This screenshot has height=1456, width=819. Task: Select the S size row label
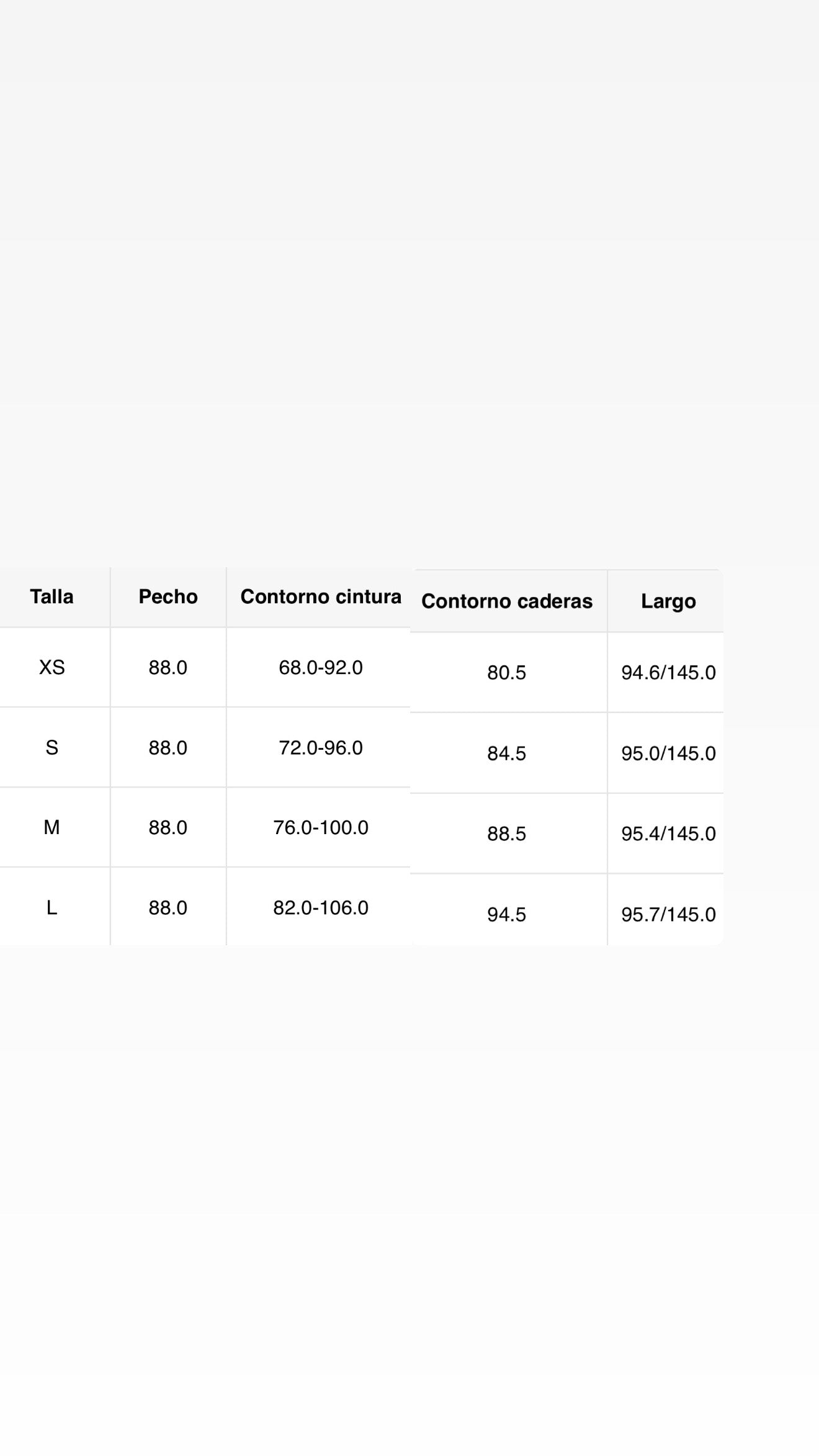[51, 747]
